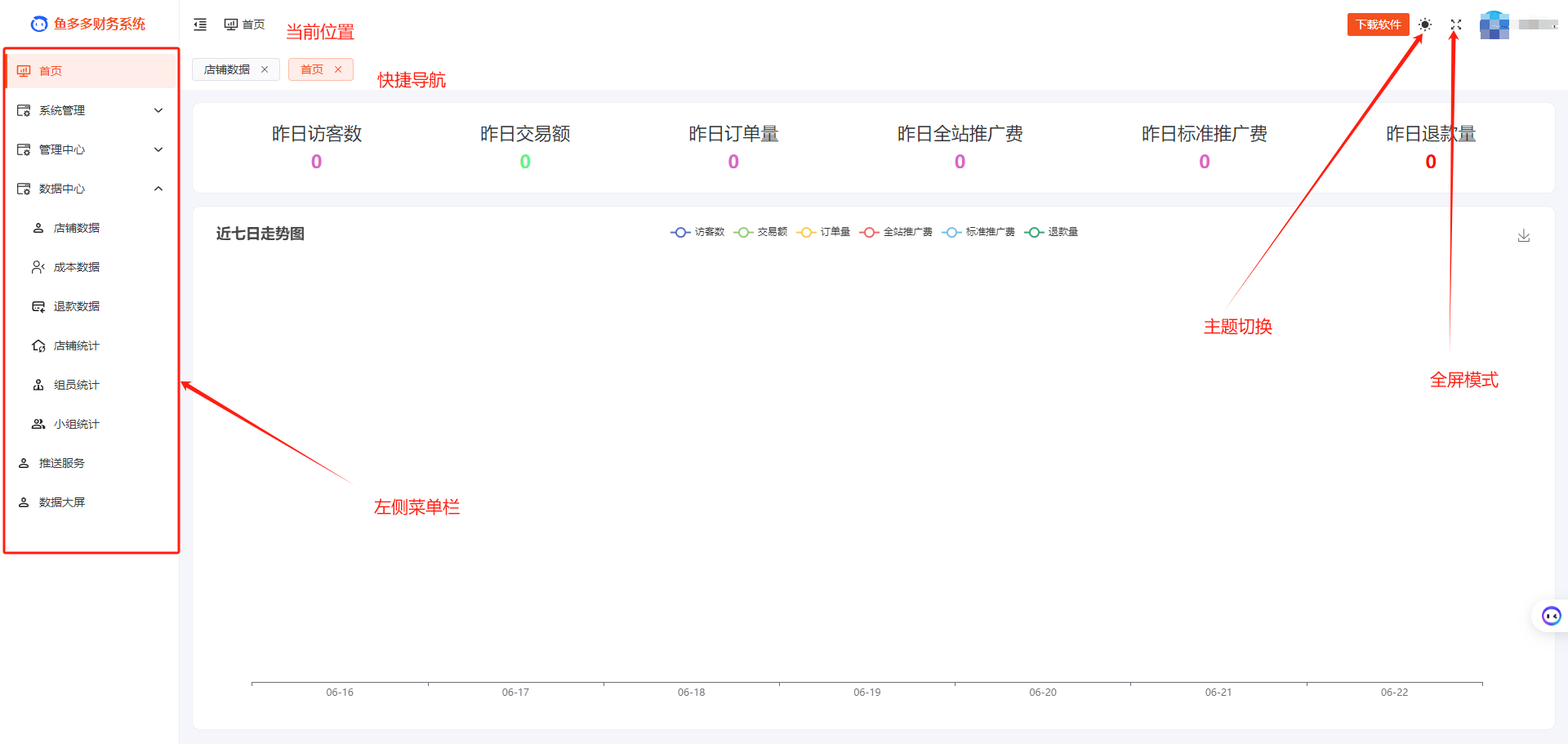1568x744 pixels.
Task: Select 小组统计 from the left menu
Action: [x=77, y=424]
